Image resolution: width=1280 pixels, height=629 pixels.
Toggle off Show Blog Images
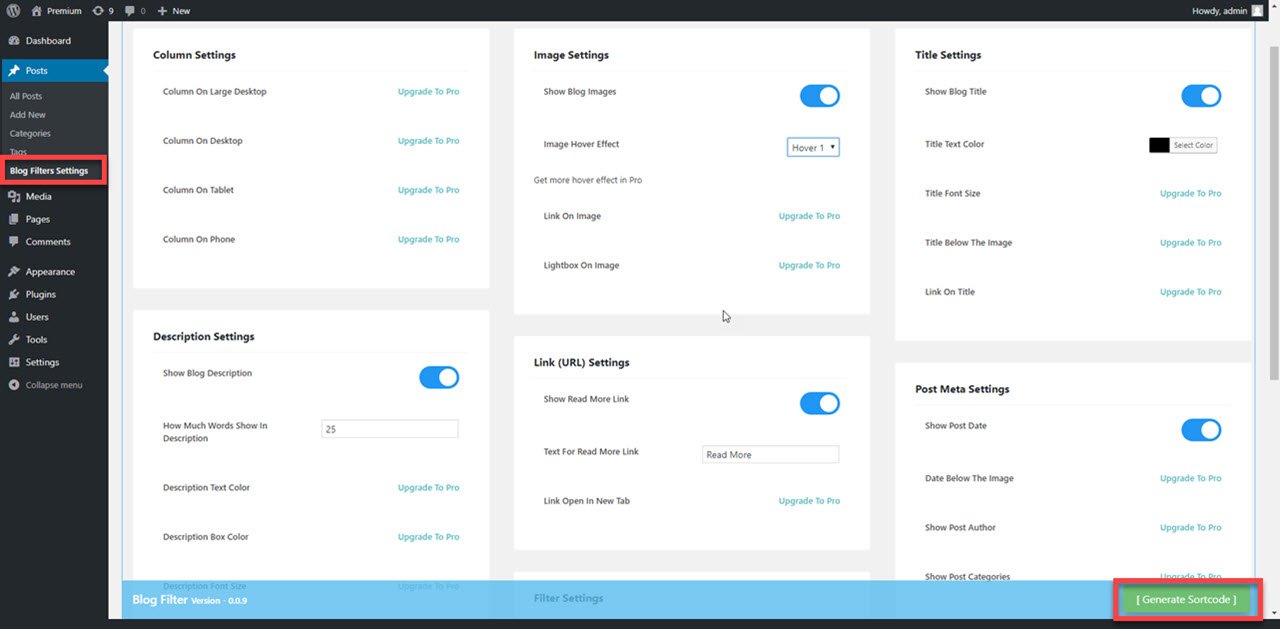[x=819, y=96]
